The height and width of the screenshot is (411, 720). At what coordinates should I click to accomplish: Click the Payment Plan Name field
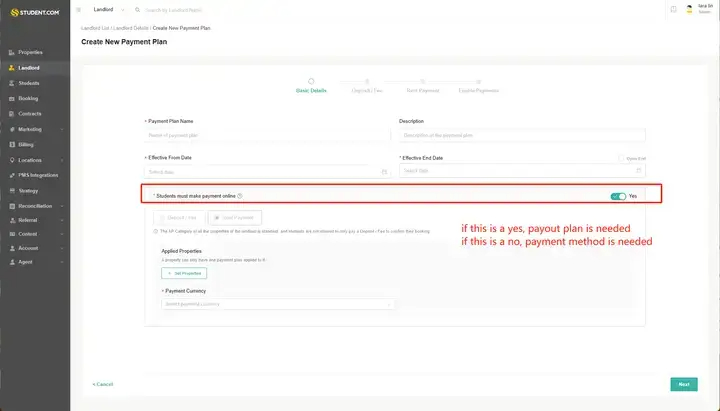267,135
